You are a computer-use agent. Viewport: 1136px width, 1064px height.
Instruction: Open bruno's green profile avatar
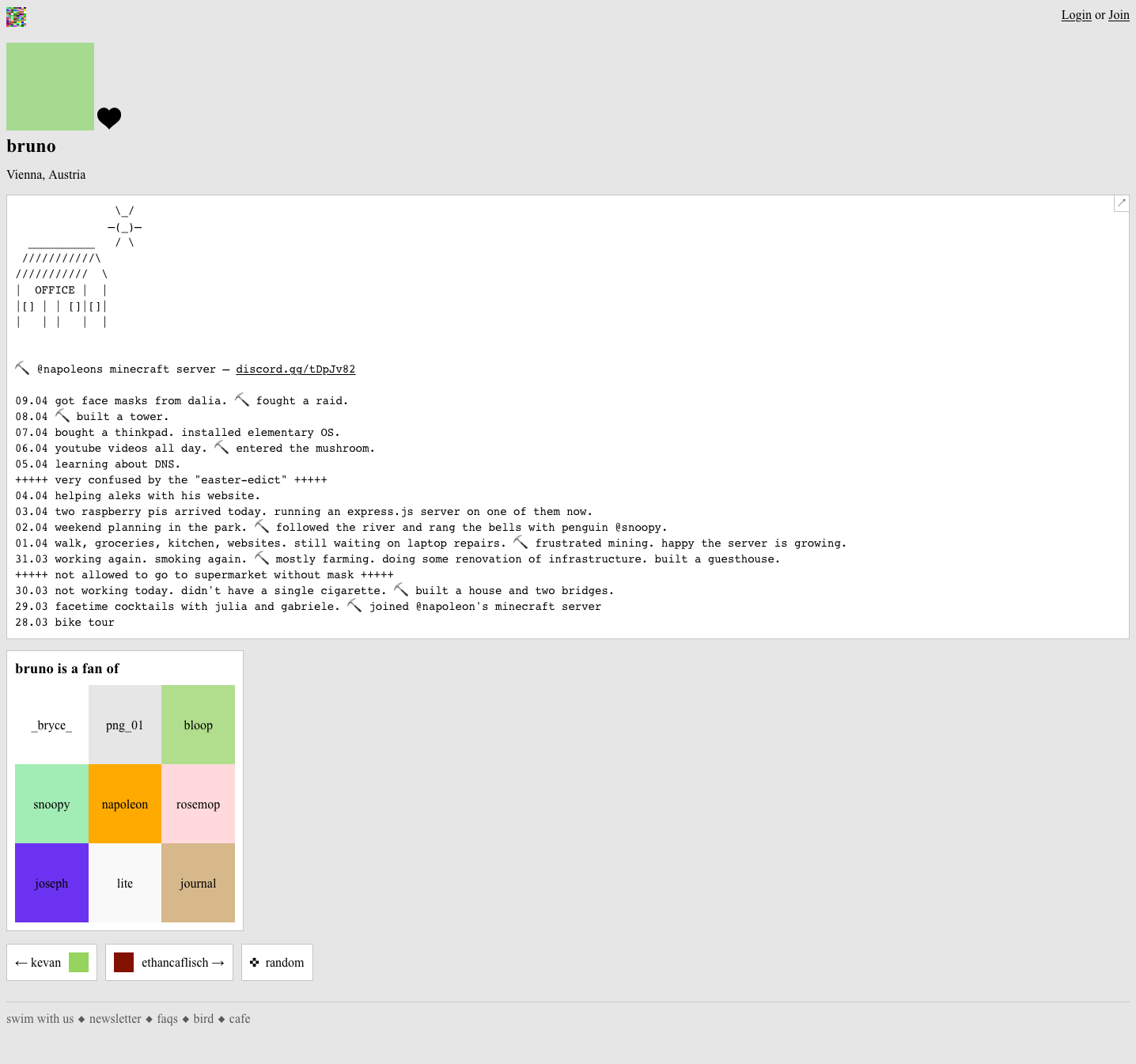(50, 86)
